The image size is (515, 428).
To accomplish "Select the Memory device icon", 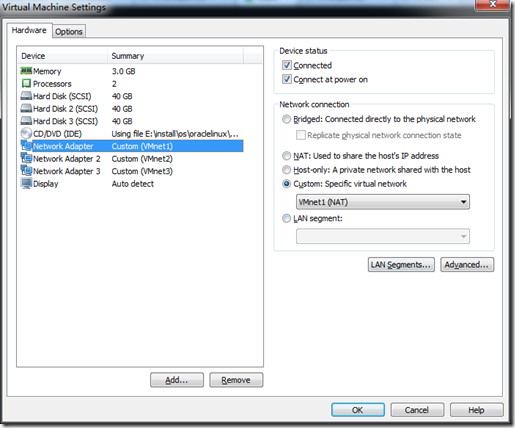I will 26,71.
